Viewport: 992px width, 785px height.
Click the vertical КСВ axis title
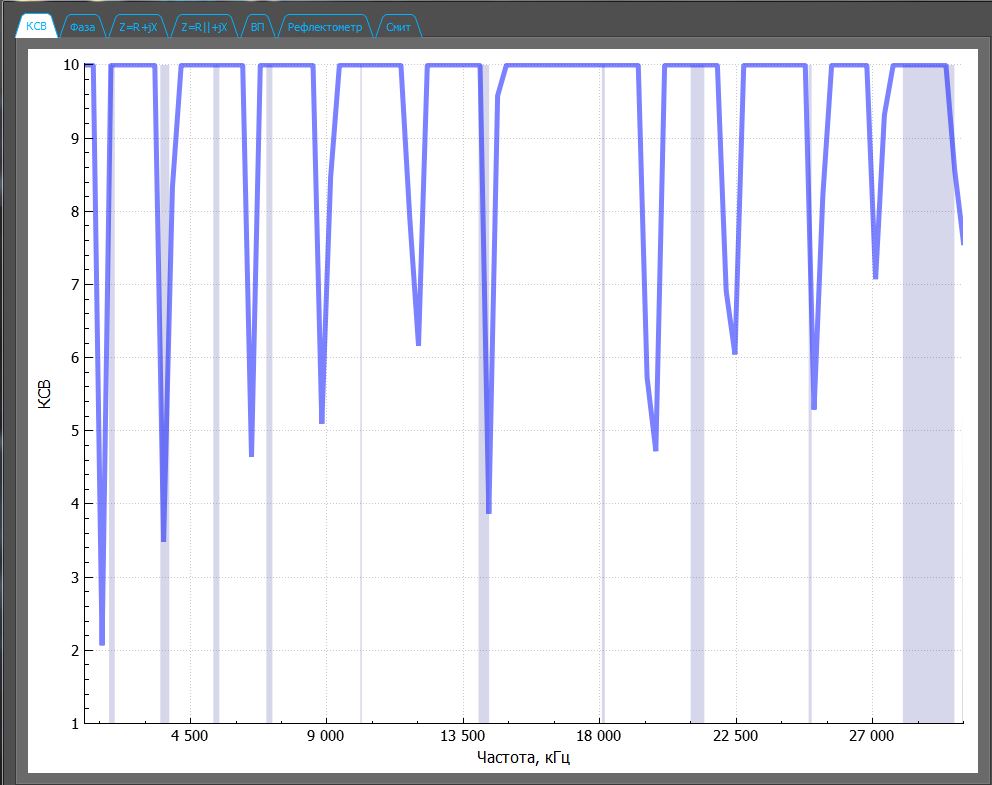(x=44, y=393)
